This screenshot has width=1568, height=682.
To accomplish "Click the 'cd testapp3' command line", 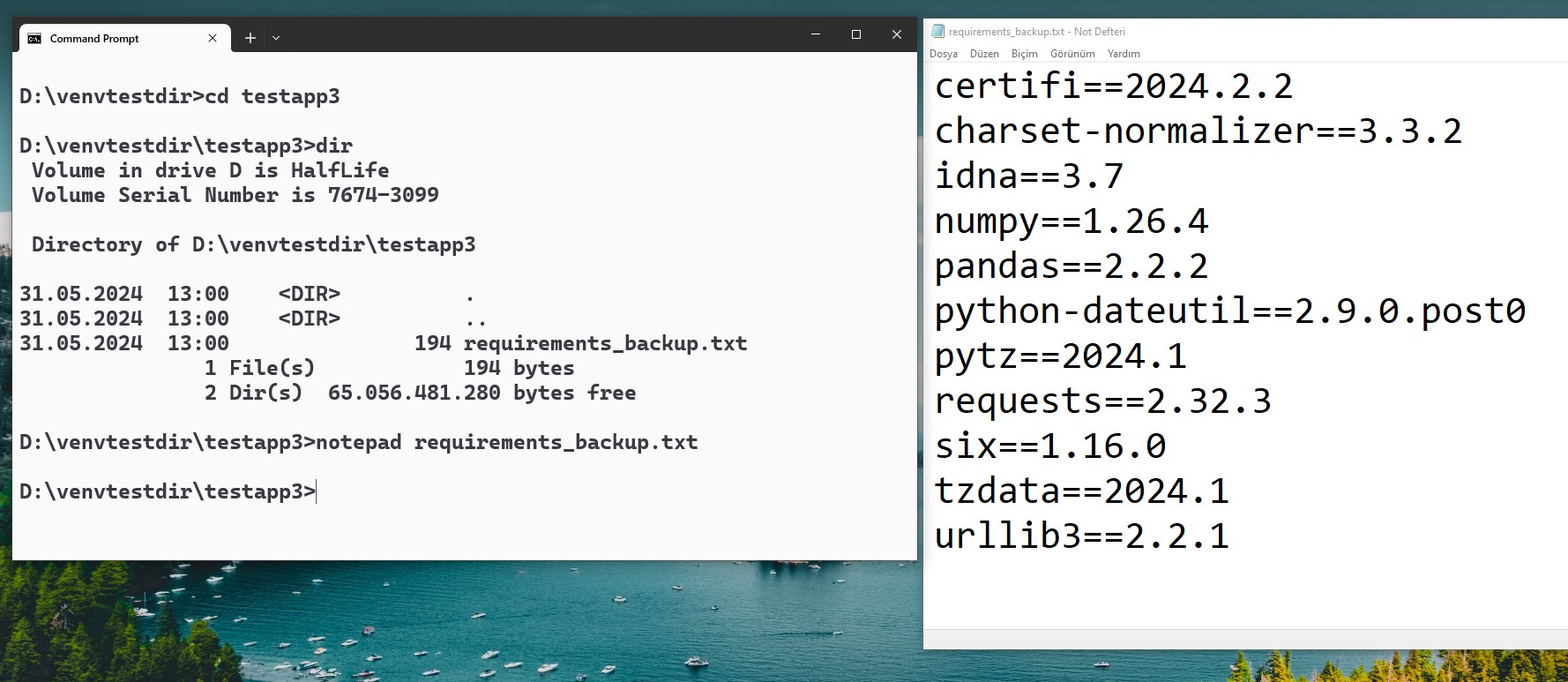I will [x=180, y=96].
